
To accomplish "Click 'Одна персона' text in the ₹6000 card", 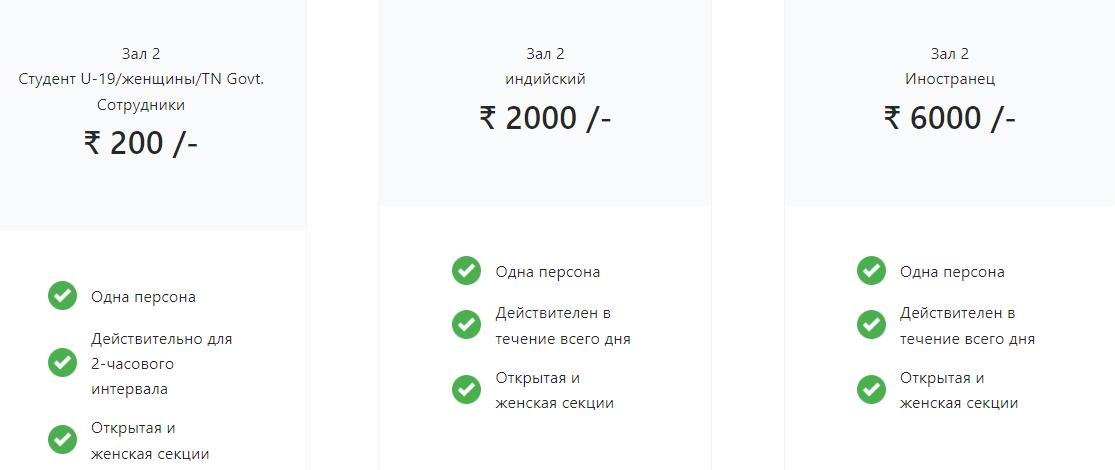I will pos(952,272).
